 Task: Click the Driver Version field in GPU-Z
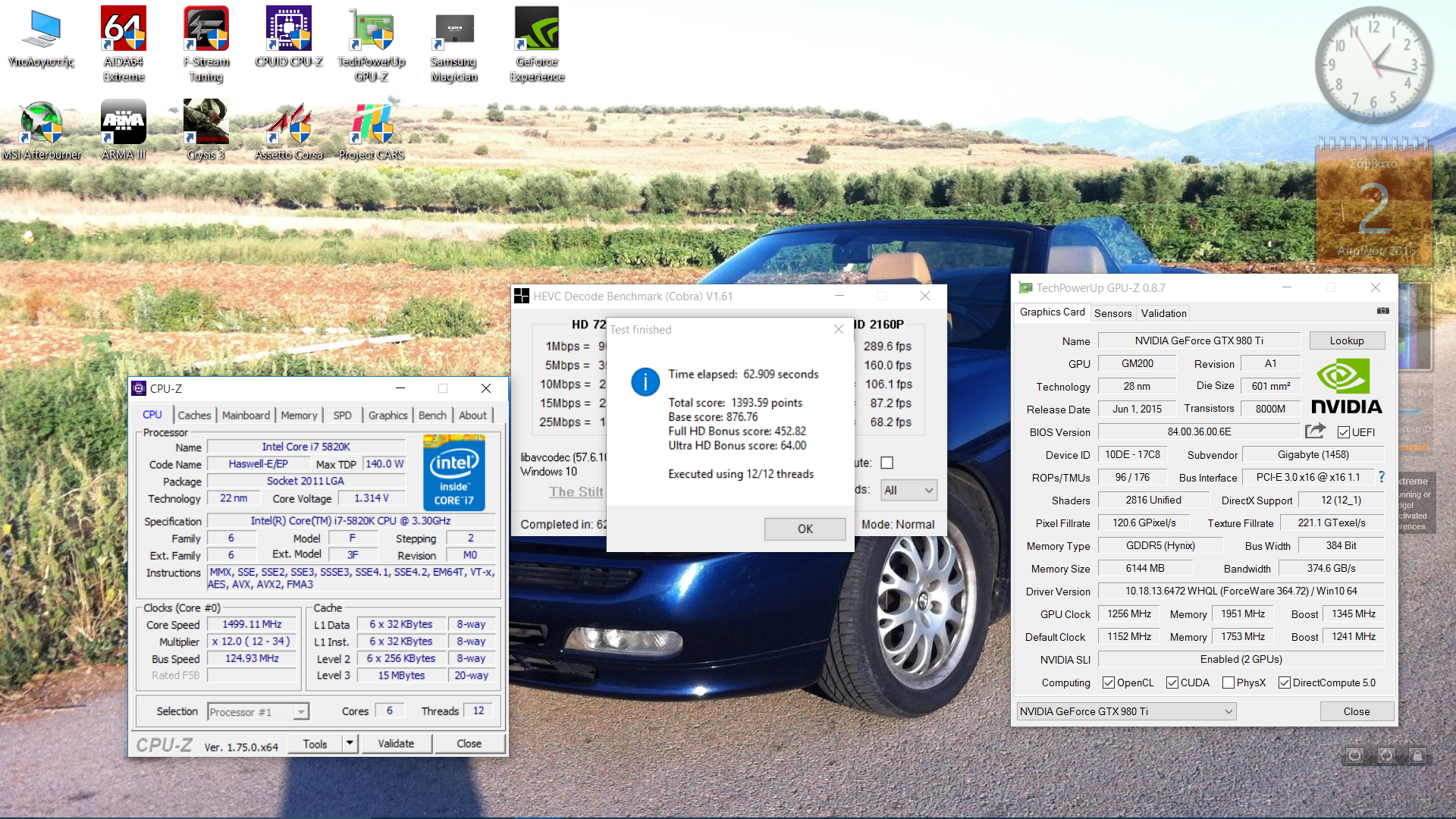point(1241,591)
